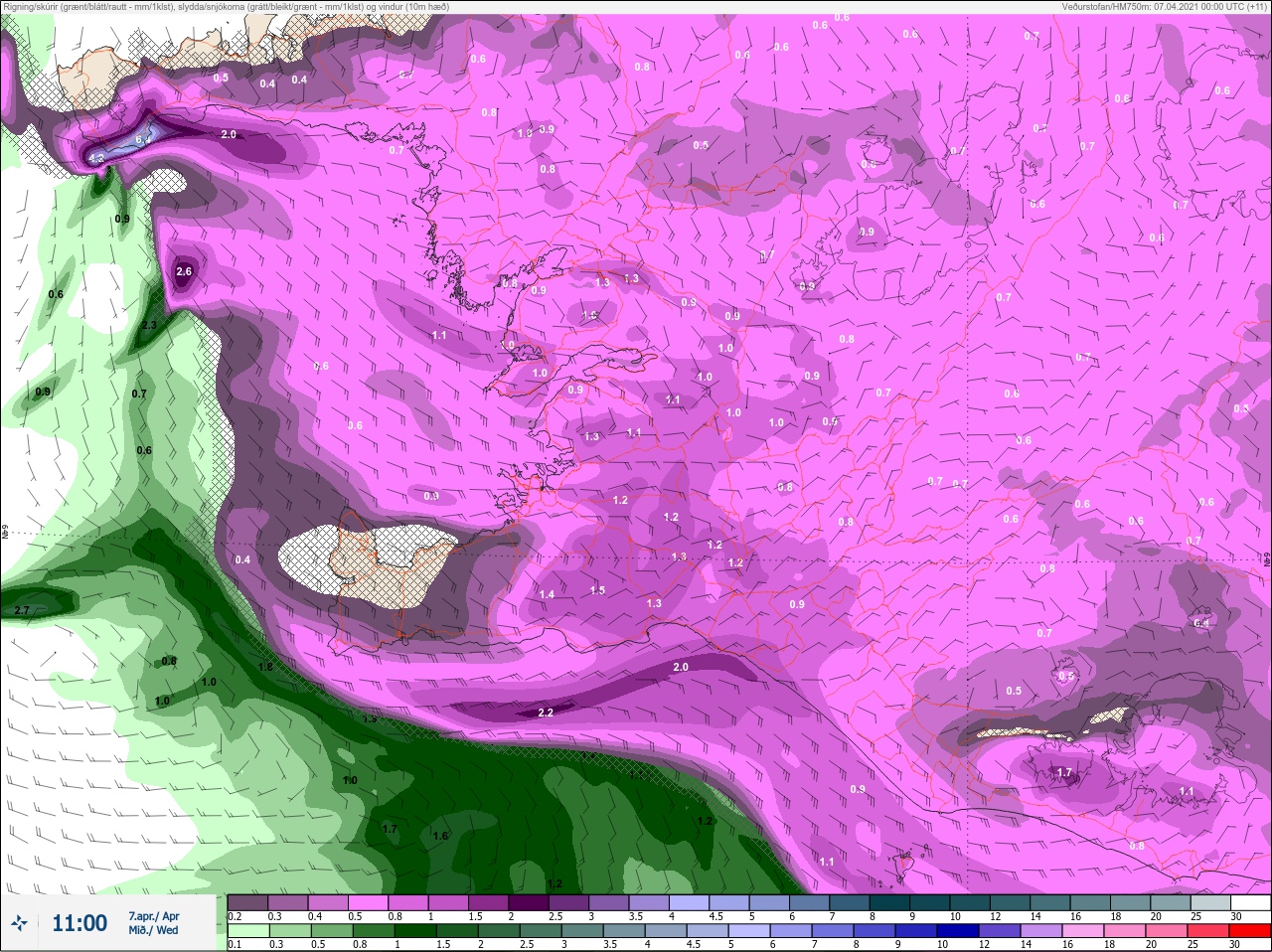Click the '2.6' snowfall value on the map
Viewport: 1272px width, 952px height.
(184, 271)
